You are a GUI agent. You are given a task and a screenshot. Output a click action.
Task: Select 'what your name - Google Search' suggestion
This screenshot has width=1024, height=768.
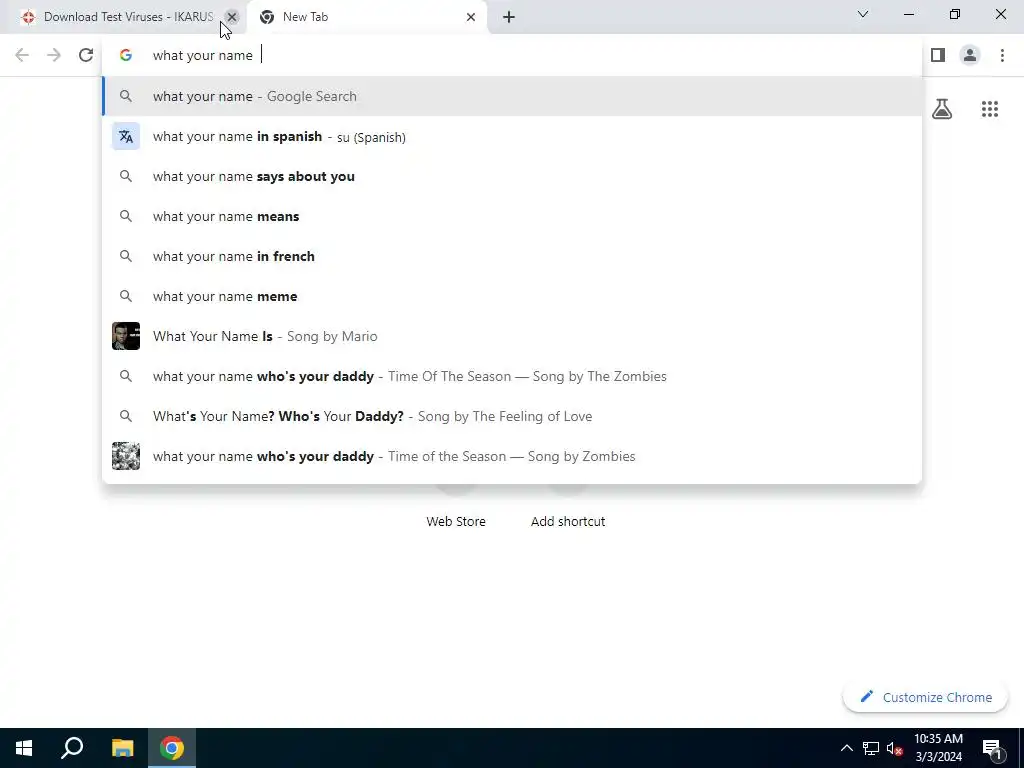[512, 96]
